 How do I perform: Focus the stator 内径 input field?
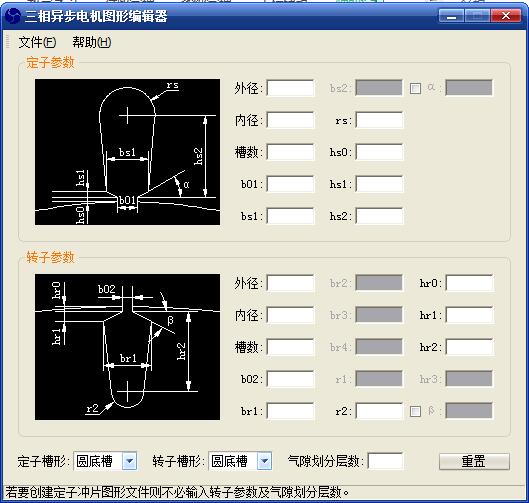[x=290, y=120]
